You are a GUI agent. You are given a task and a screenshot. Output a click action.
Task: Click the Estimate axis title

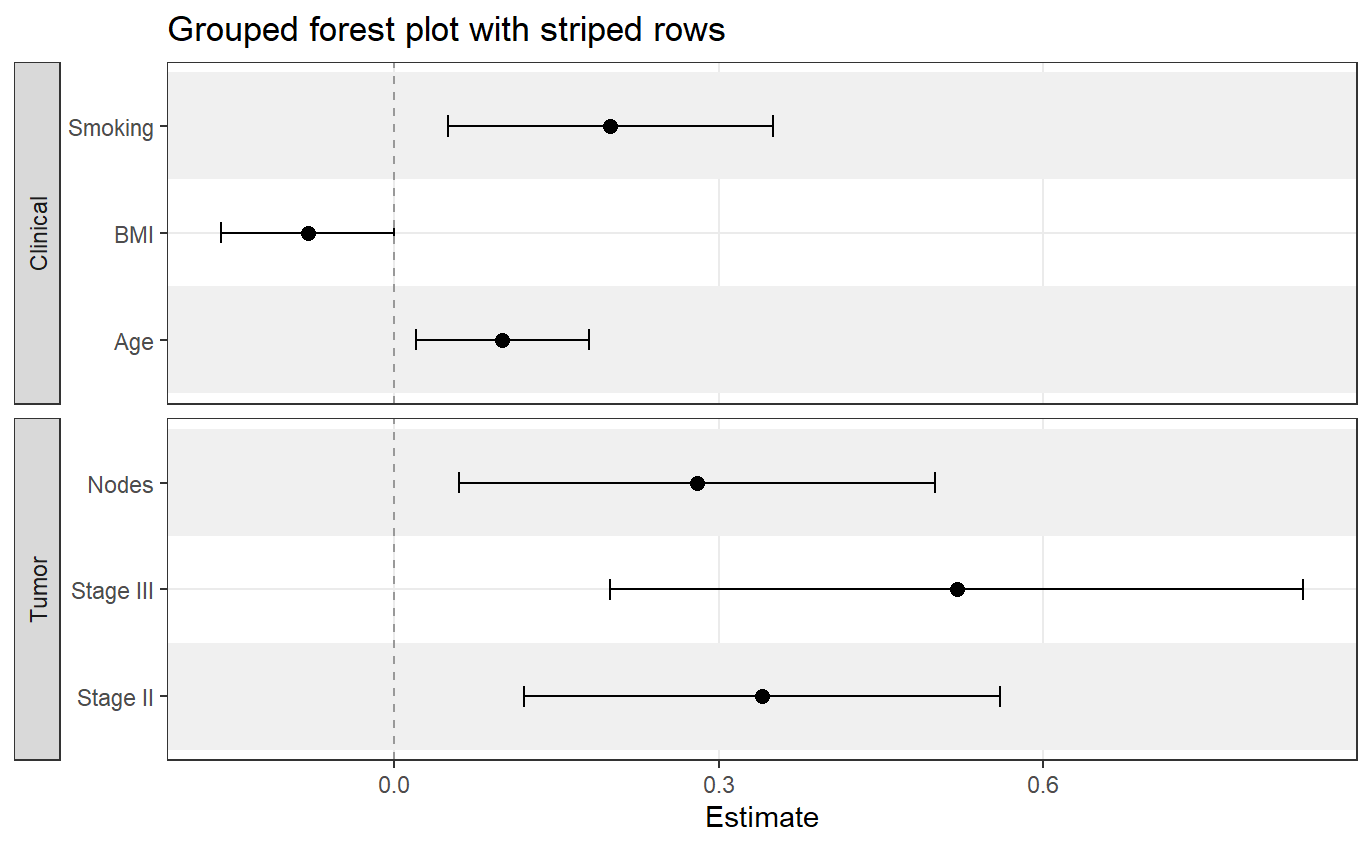tap(762, 817)
